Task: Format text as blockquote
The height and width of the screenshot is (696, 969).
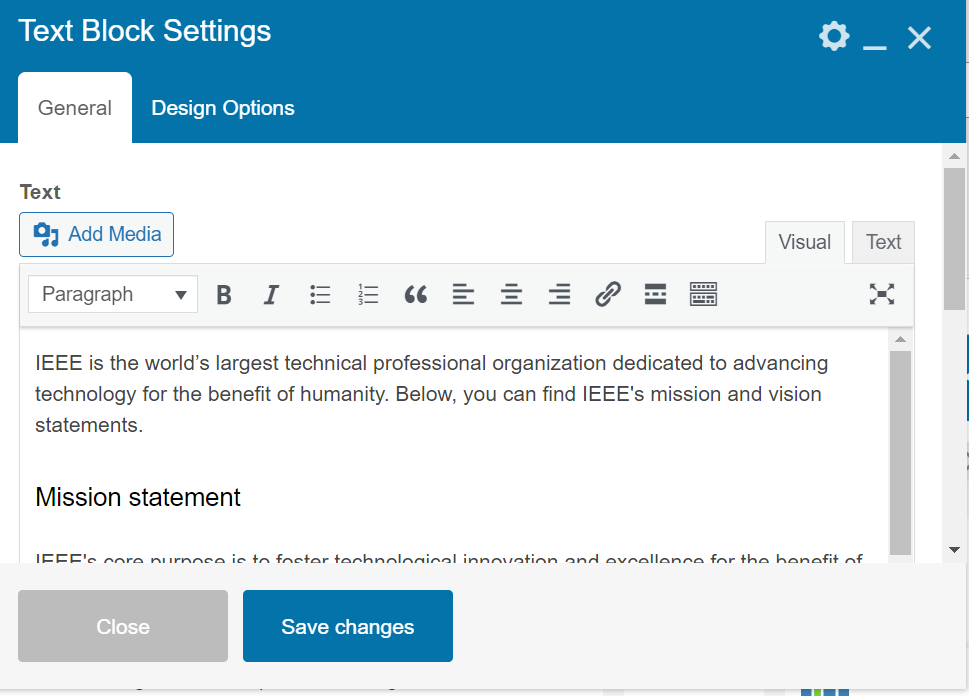Action: (415, 294)
